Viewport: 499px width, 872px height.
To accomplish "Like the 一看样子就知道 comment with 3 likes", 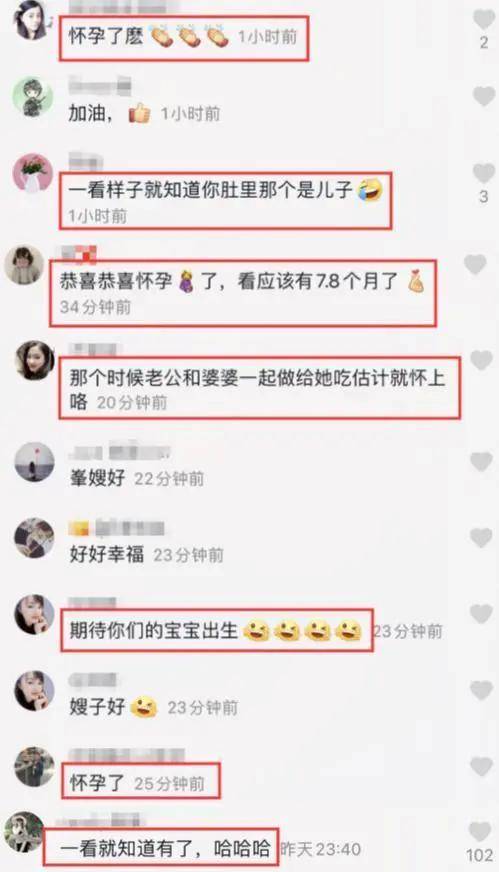I will click(483, 174).
